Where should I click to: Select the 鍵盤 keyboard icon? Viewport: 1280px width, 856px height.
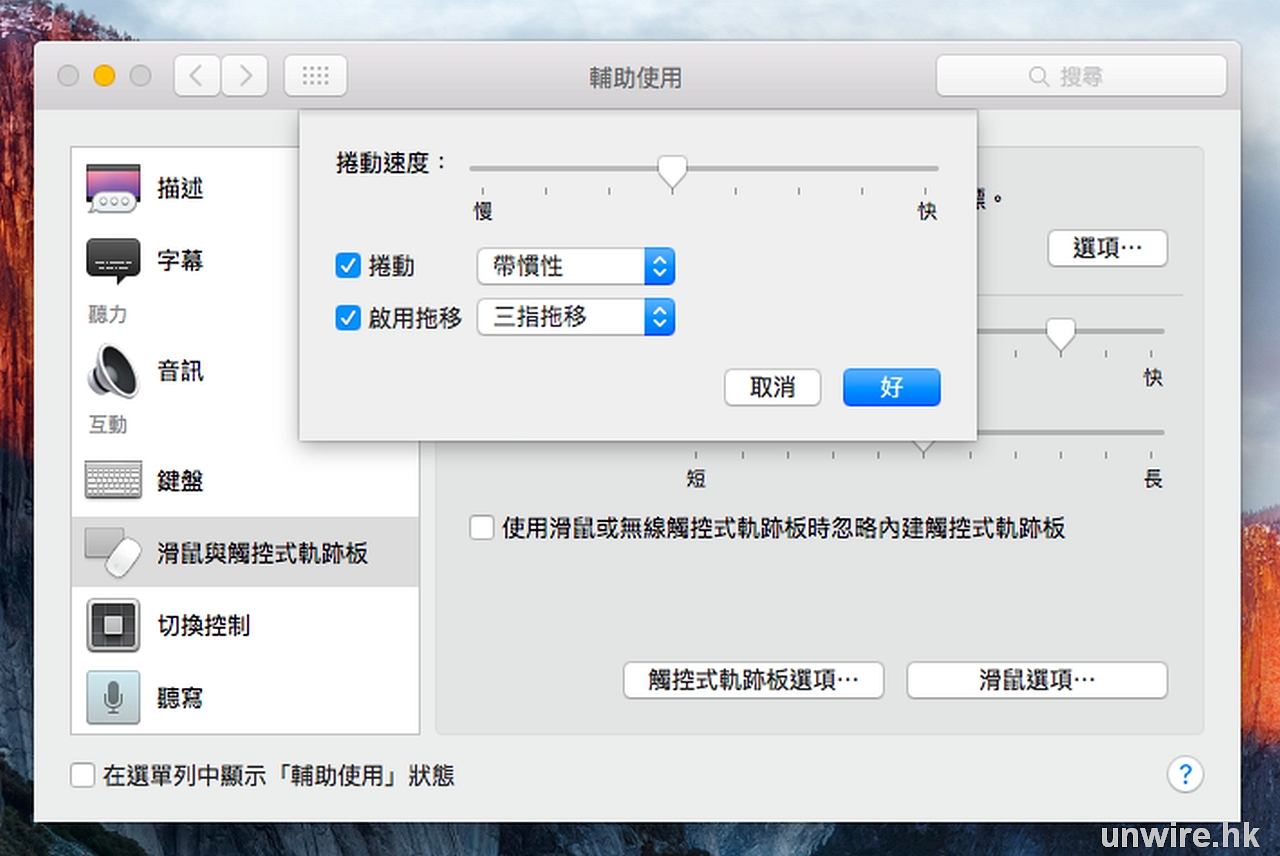click(x=113, y=480)
